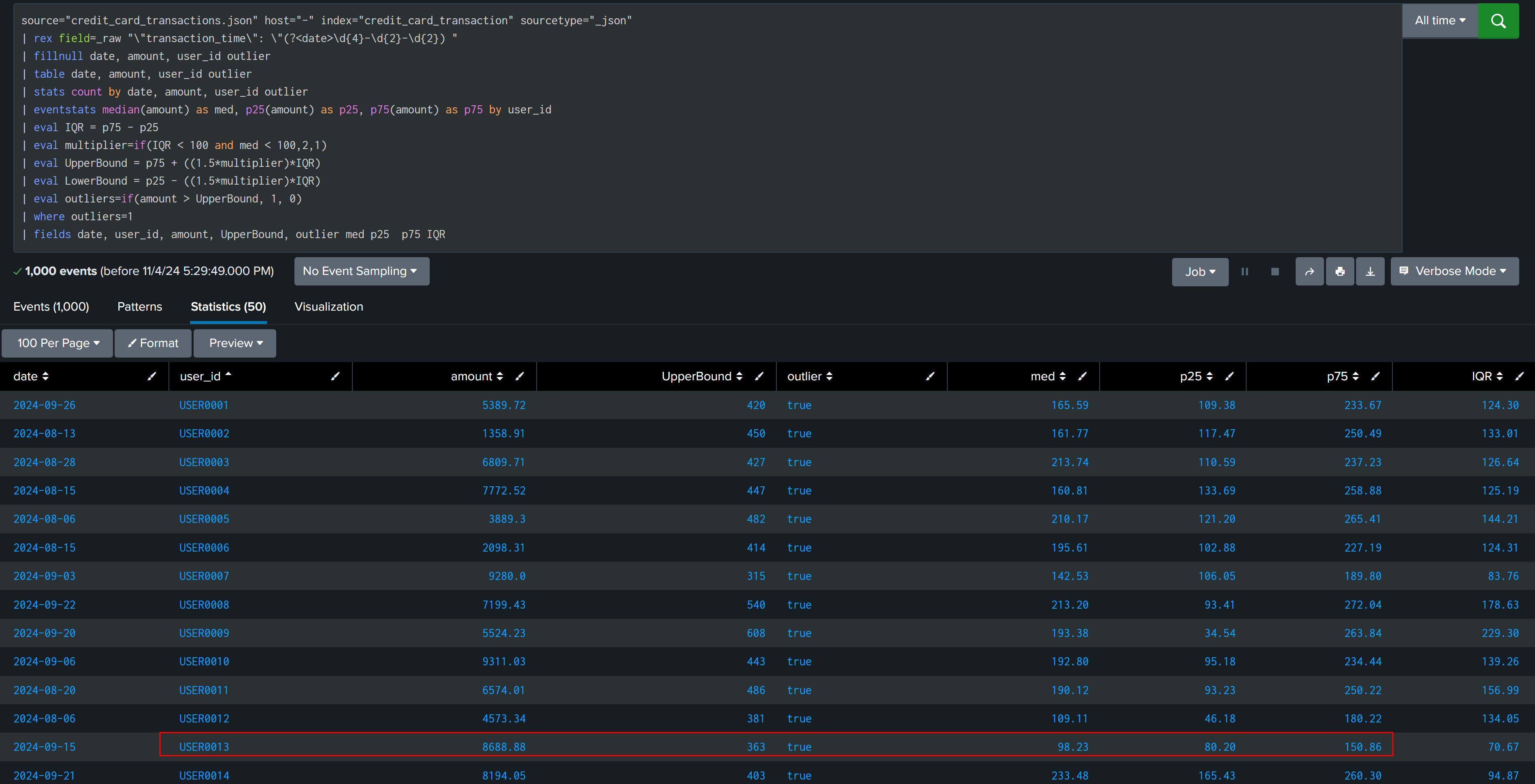Expand the No Event Sampling dropdown
The image size is (1535, 784).
coord(361,271)
